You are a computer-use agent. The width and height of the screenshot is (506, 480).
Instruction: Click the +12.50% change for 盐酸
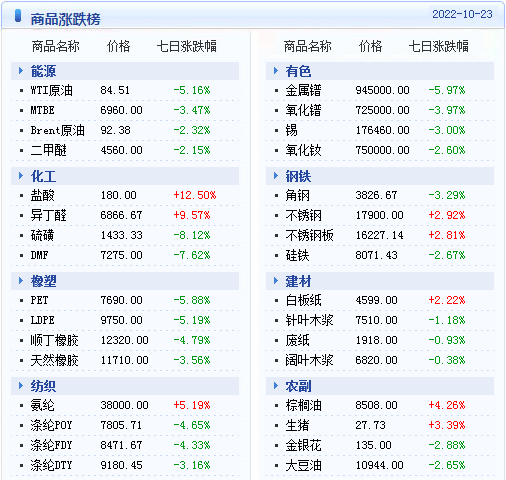click(195, 195)
